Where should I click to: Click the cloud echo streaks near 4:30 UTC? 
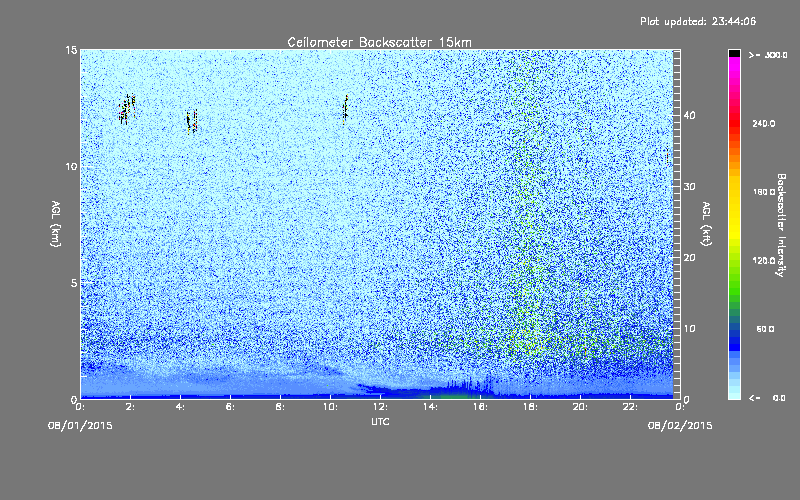[x=191, y=122]
